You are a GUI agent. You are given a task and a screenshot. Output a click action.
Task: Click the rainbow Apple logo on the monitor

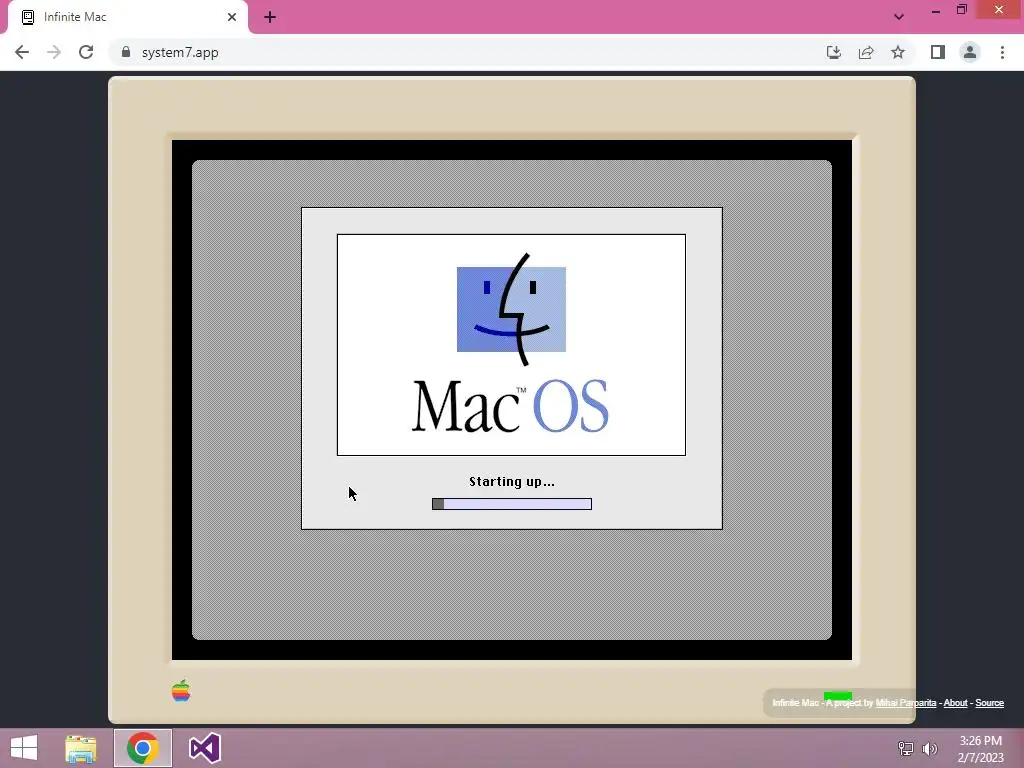[x=181, y=690]
